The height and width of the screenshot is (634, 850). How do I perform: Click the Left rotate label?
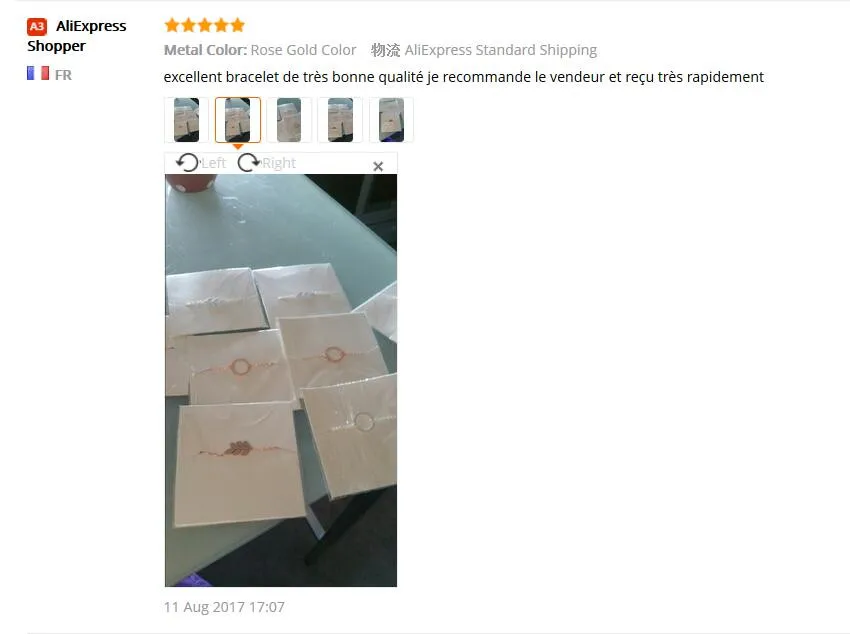tap(214, 163)
